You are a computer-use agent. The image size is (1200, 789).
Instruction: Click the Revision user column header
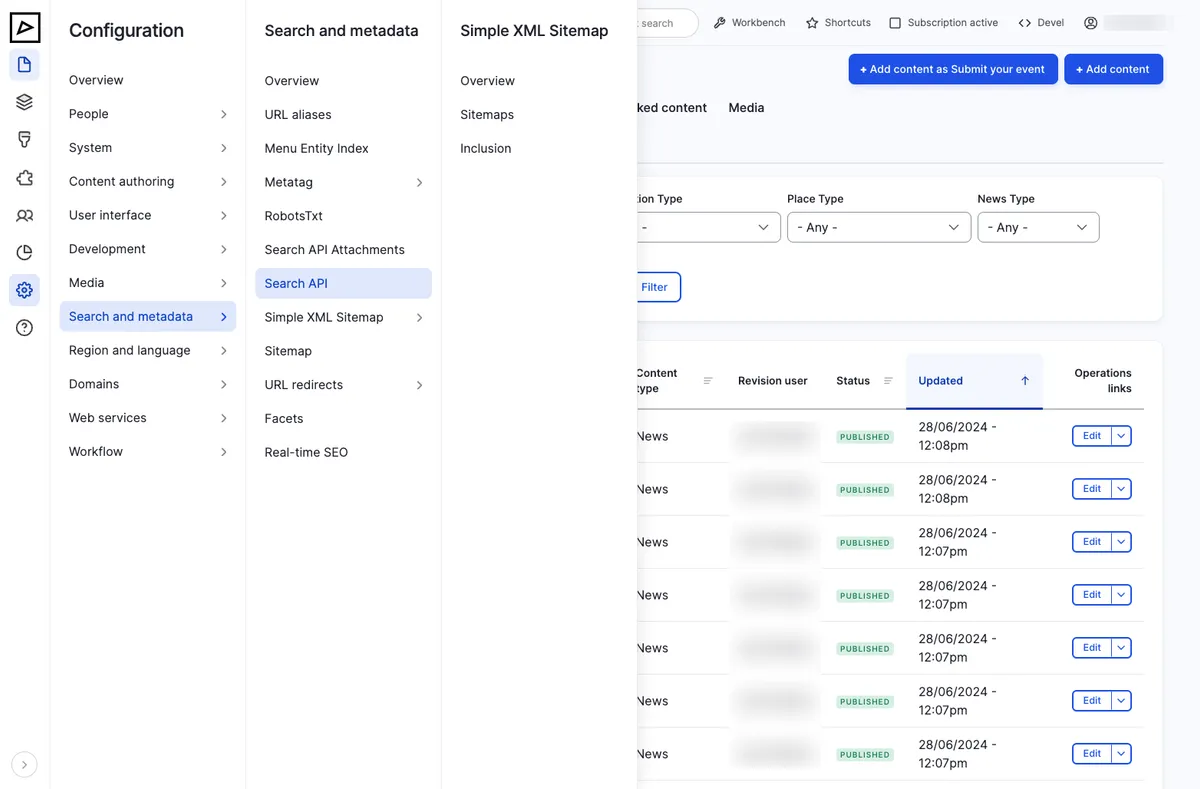[x=773, y=381]
